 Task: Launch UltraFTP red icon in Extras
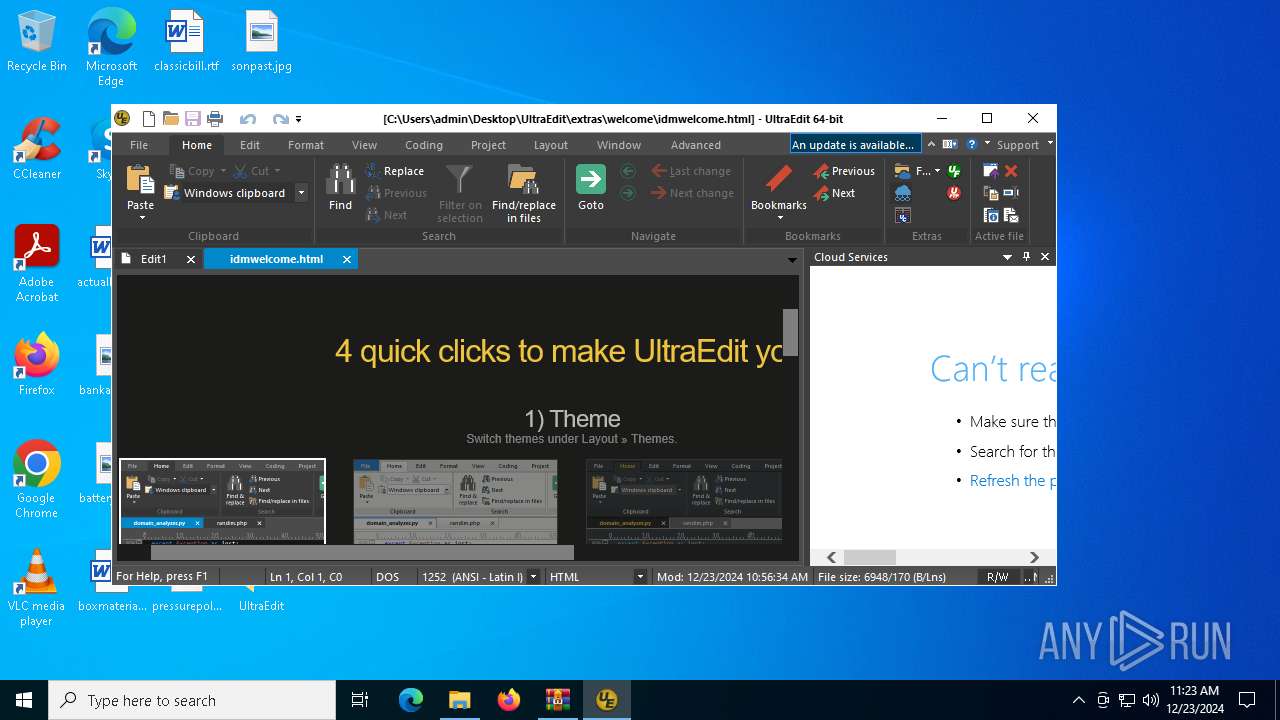pyautogui.click(x=954, y=193)
